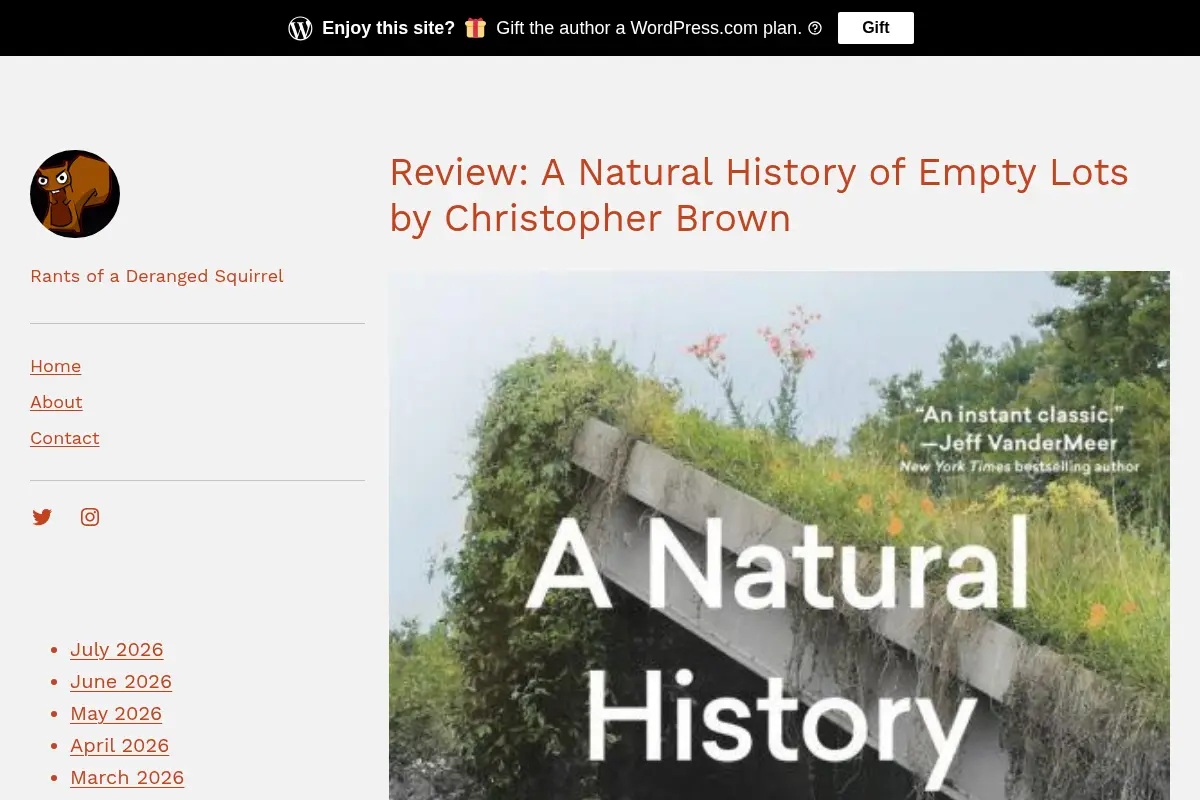Click the help question mark icon

[x=815, y=28]
